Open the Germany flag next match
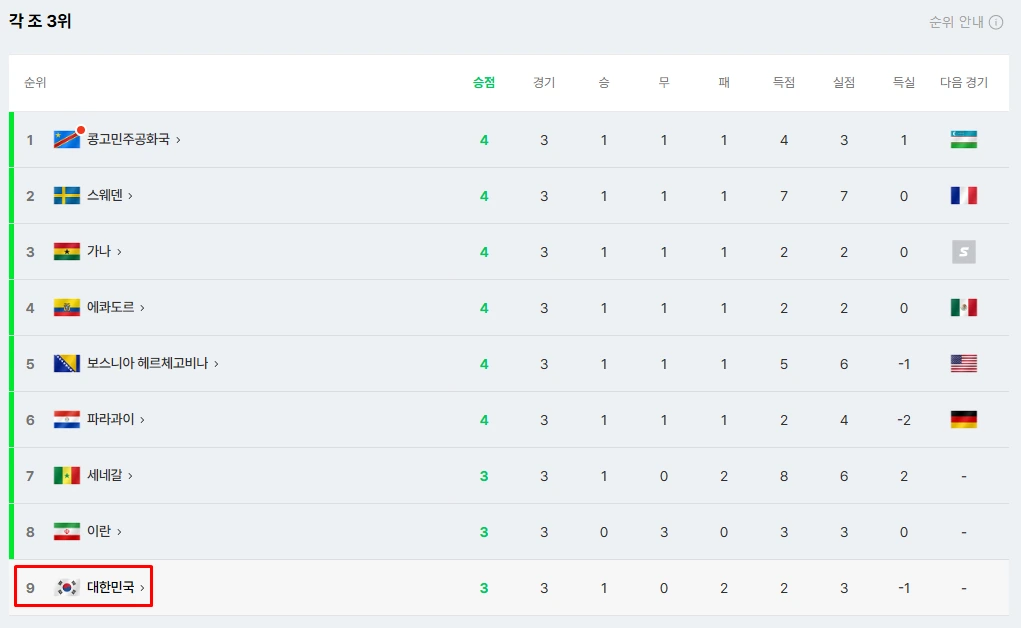 tap(964, 420)
